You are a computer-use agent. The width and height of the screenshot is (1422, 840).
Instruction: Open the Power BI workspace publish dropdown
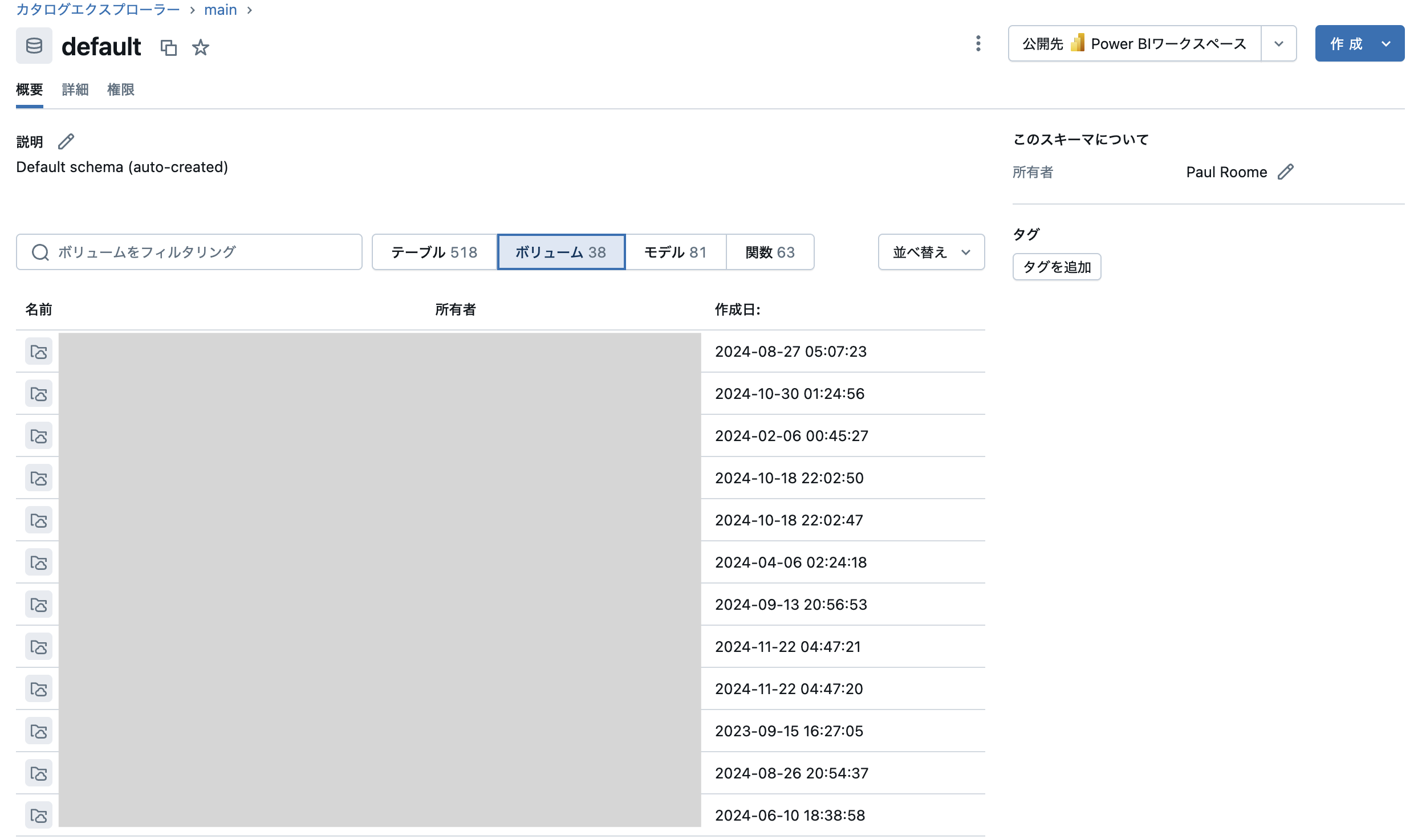click(1278, 43)
